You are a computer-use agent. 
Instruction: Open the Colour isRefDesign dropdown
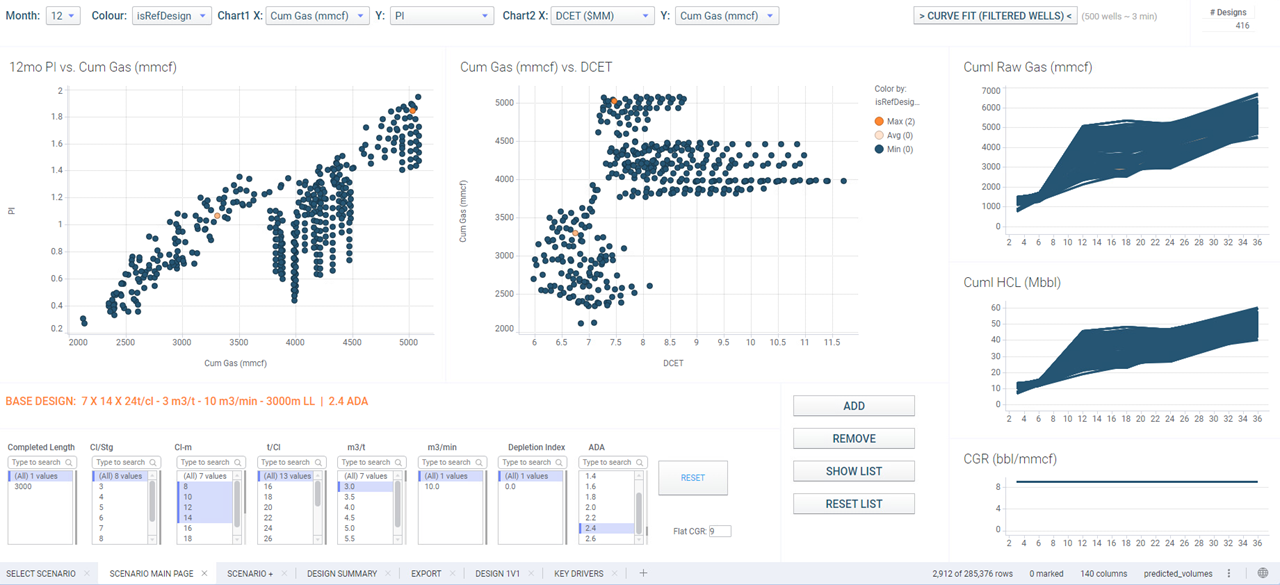pyautogui.click(x=171, y=16)
